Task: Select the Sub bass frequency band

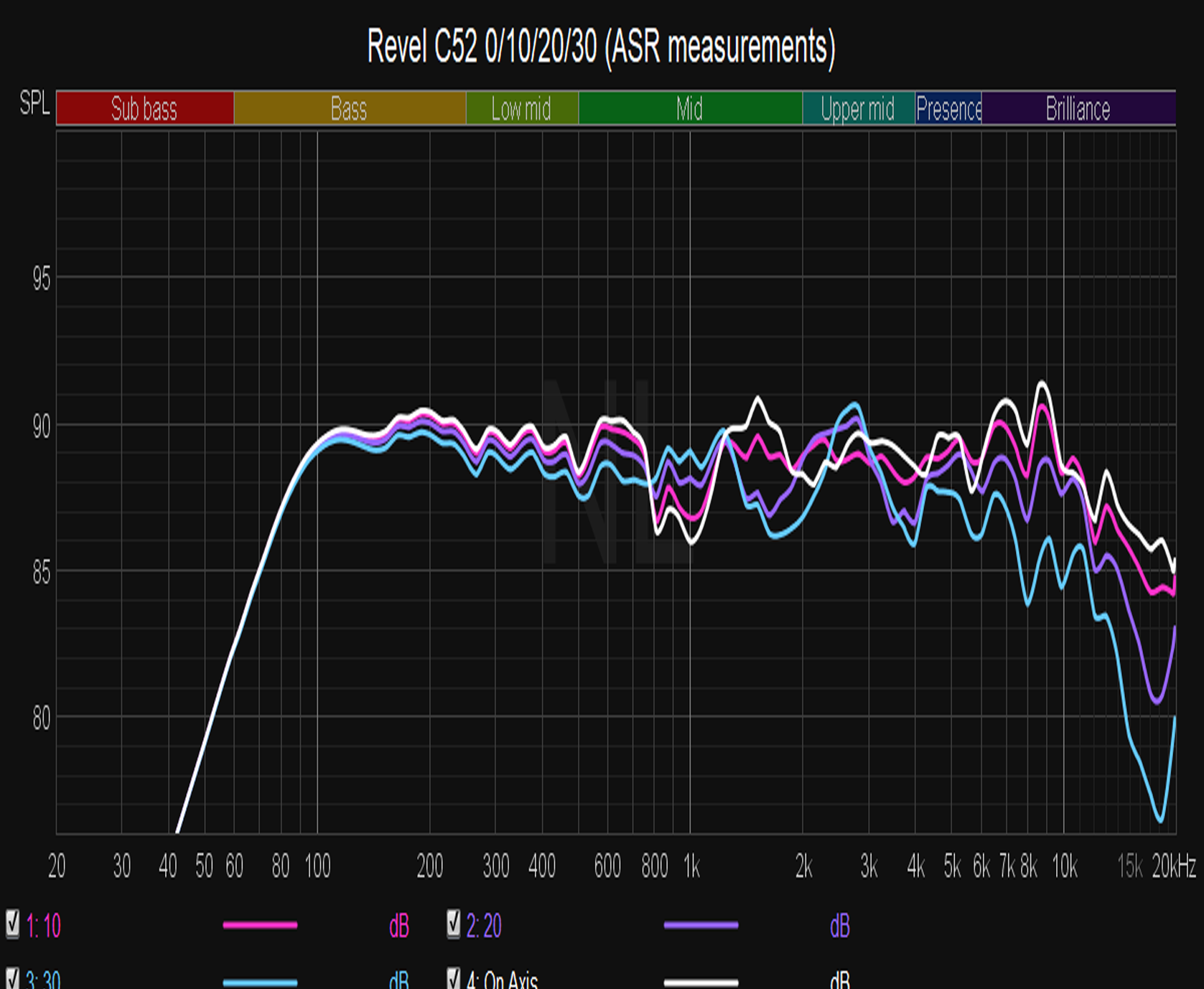Action: [x=145, y=108]
